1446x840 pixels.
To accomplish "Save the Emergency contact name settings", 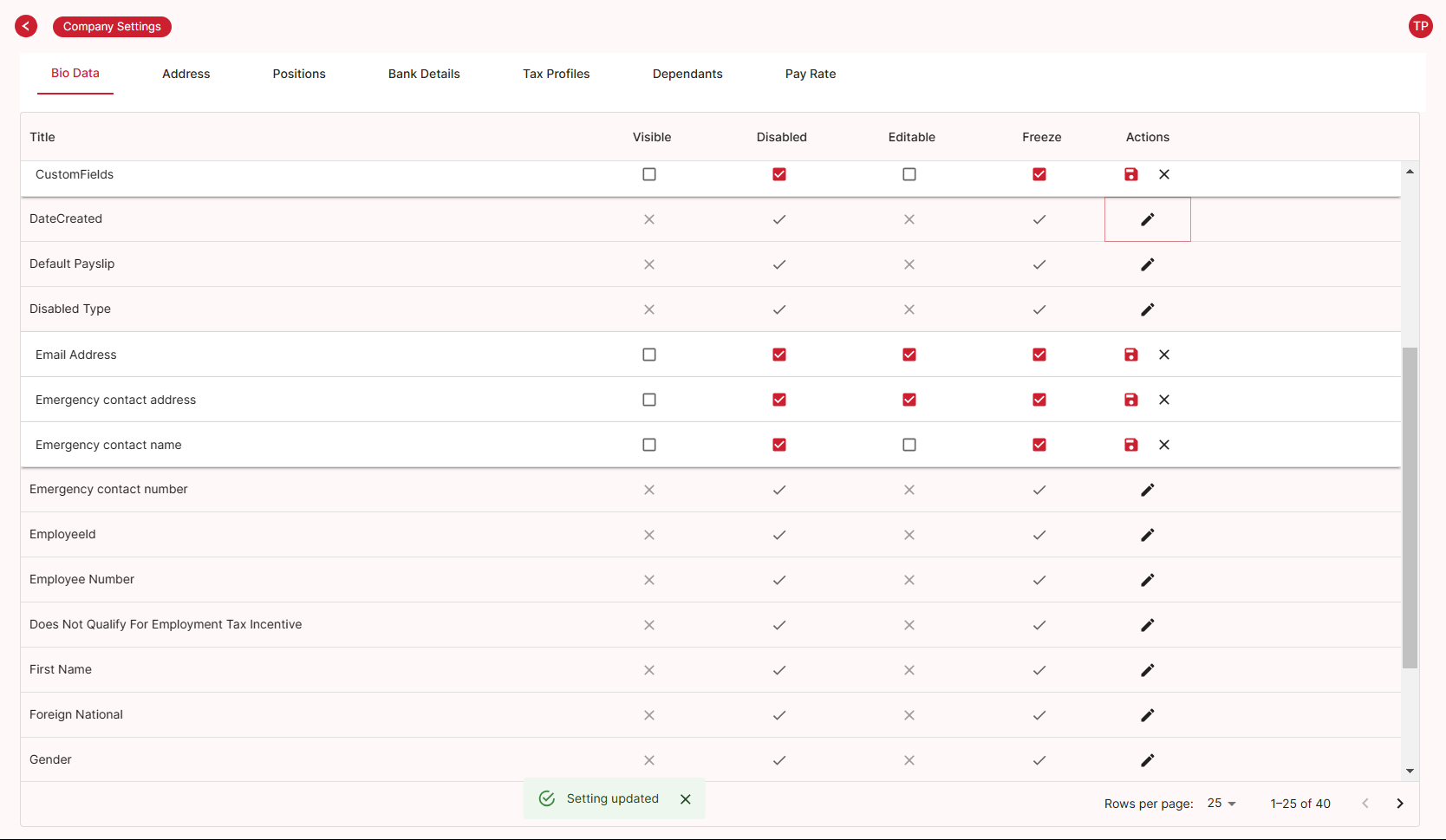I will (1130, 445).
